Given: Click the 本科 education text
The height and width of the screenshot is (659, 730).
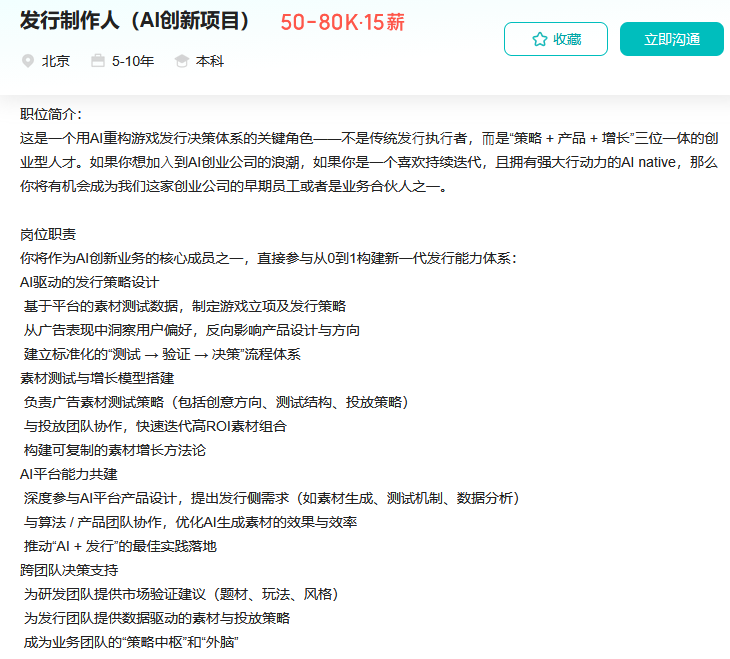Looking at the screenshot, I should click(210, 61).
